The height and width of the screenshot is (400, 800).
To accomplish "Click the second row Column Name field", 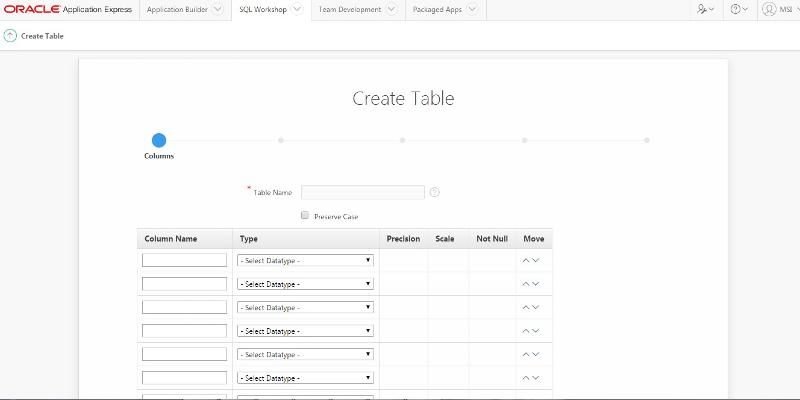I will [184, 284].
